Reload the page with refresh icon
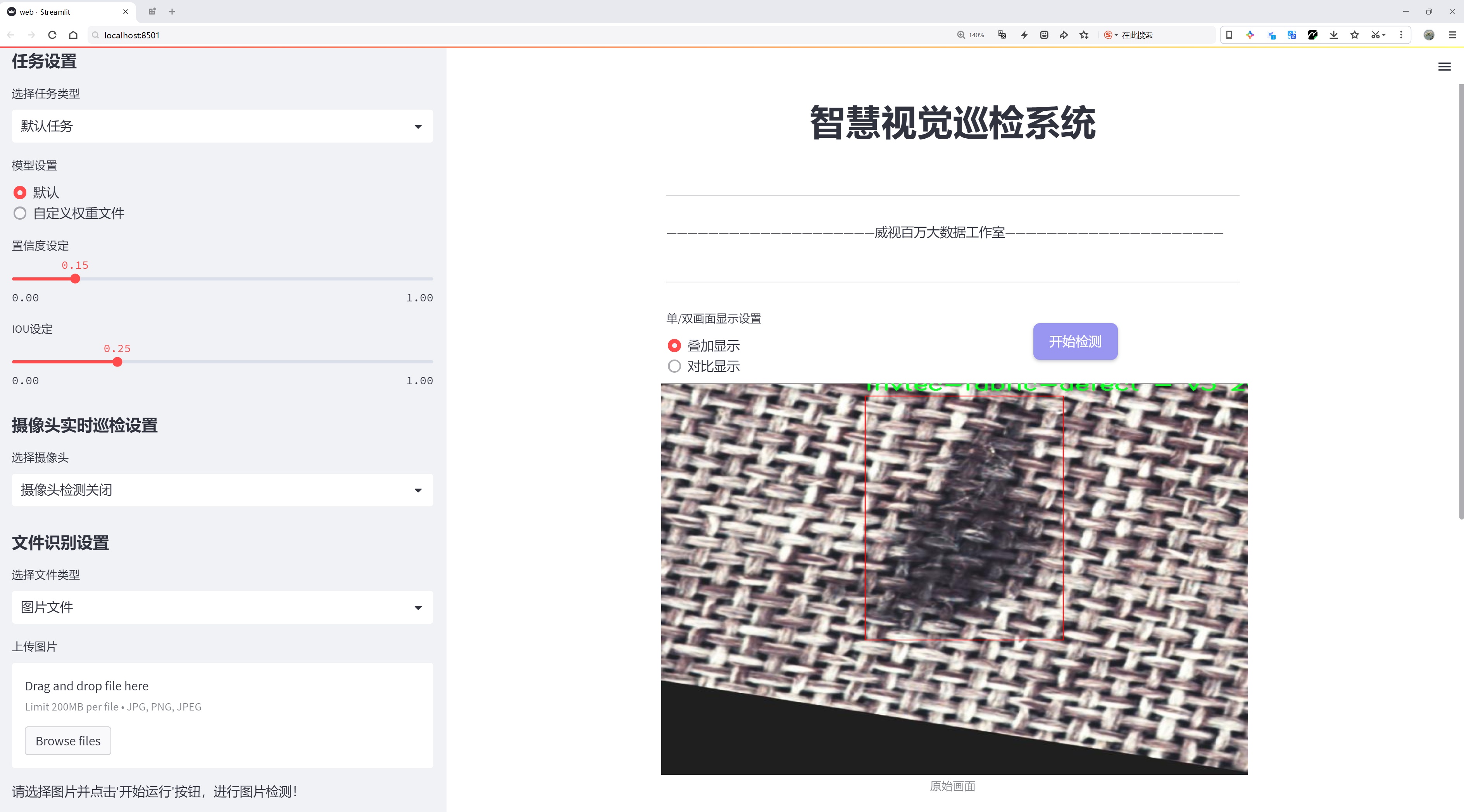This screenshot has width=1464, height=812. 52,35
